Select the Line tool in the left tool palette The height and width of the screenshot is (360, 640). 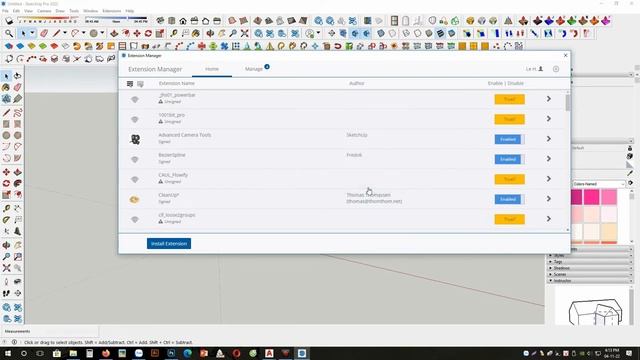[x=6, y=113]
